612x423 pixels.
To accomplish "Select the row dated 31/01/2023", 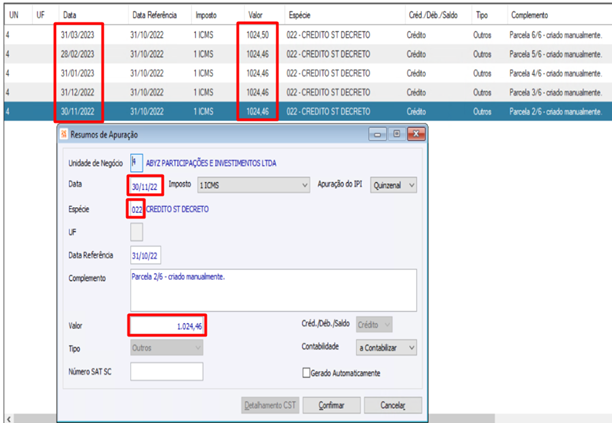I will pos(308,73).
